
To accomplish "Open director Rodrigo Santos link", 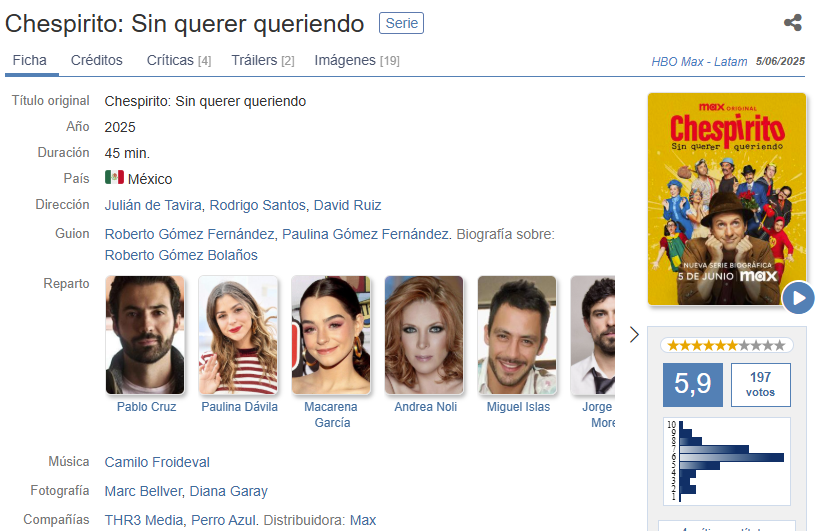I will click(x=258, y=205).
